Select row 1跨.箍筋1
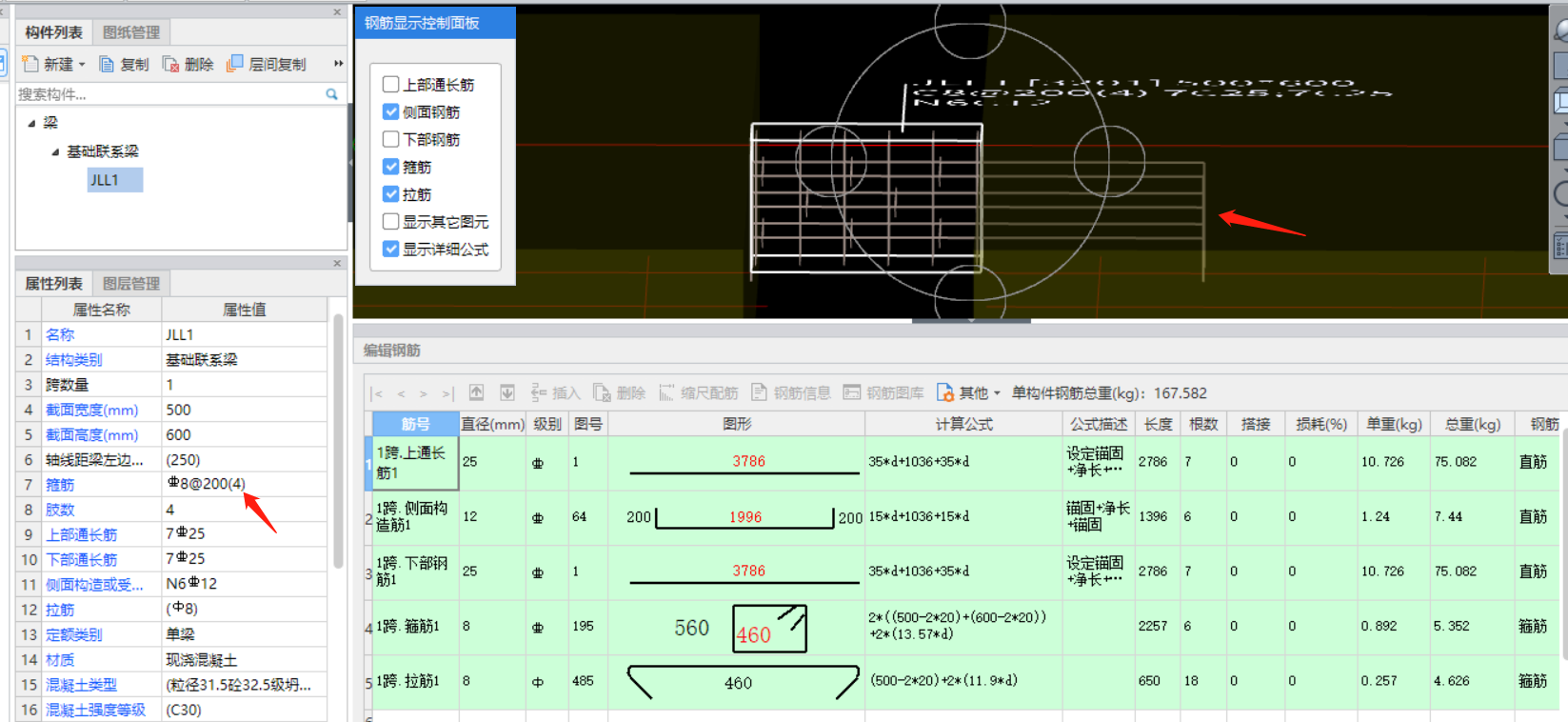1568x722 pixels. (415, 627)
